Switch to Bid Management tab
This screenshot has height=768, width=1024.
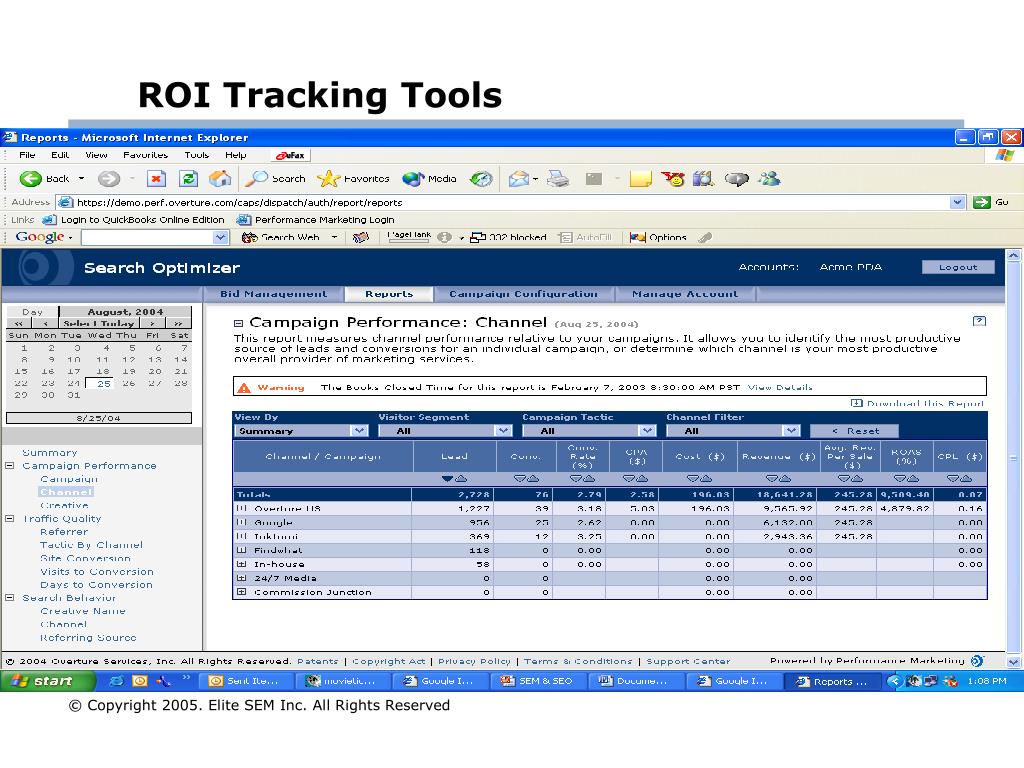click(x=274, y=294)
